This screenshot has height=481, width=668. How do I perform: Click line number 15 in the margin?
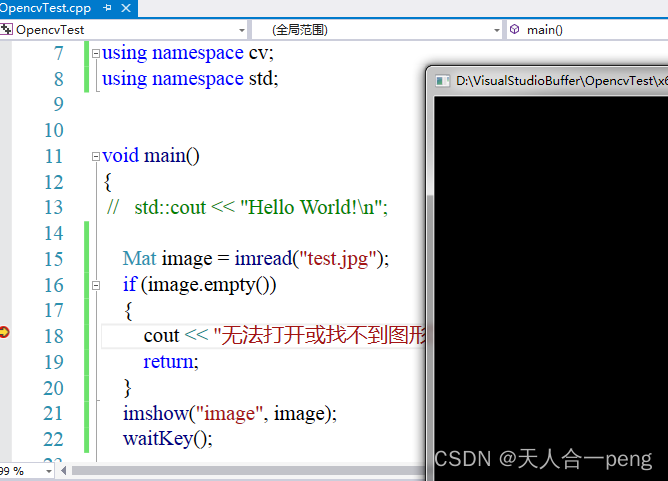click(x=54, y=259)
